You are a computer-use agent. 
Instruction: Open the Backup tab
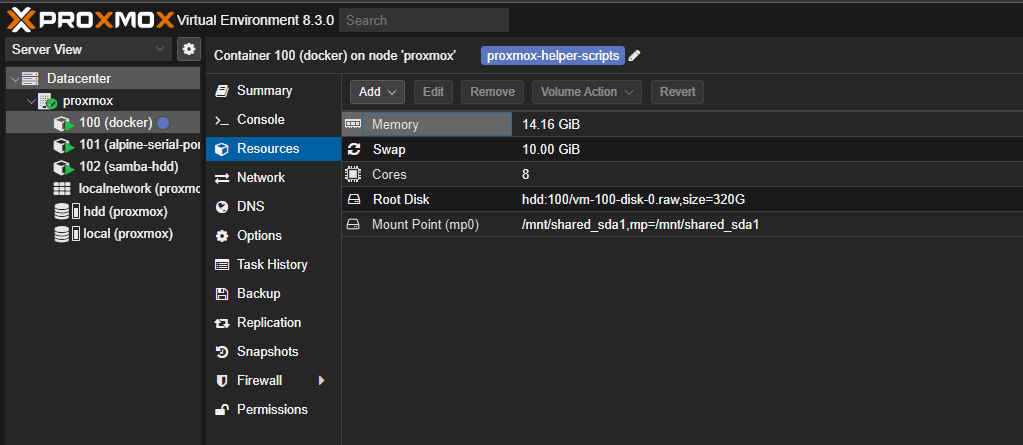click(273, 294)
